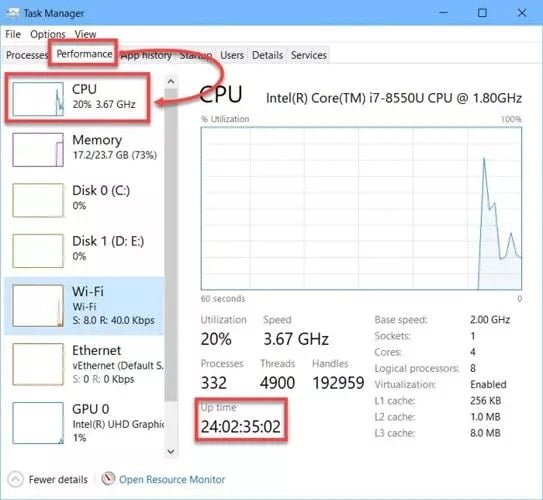The height and width of the screenshot is (500, 543).
Task: Select the Memory 17.2/23.7 GB entry
Action: coord(84,150)
